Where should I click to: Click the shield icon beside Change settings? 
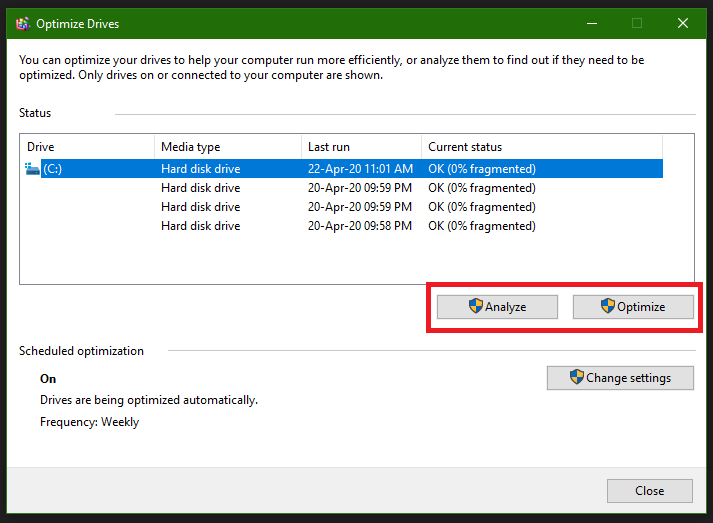[577, 377]
